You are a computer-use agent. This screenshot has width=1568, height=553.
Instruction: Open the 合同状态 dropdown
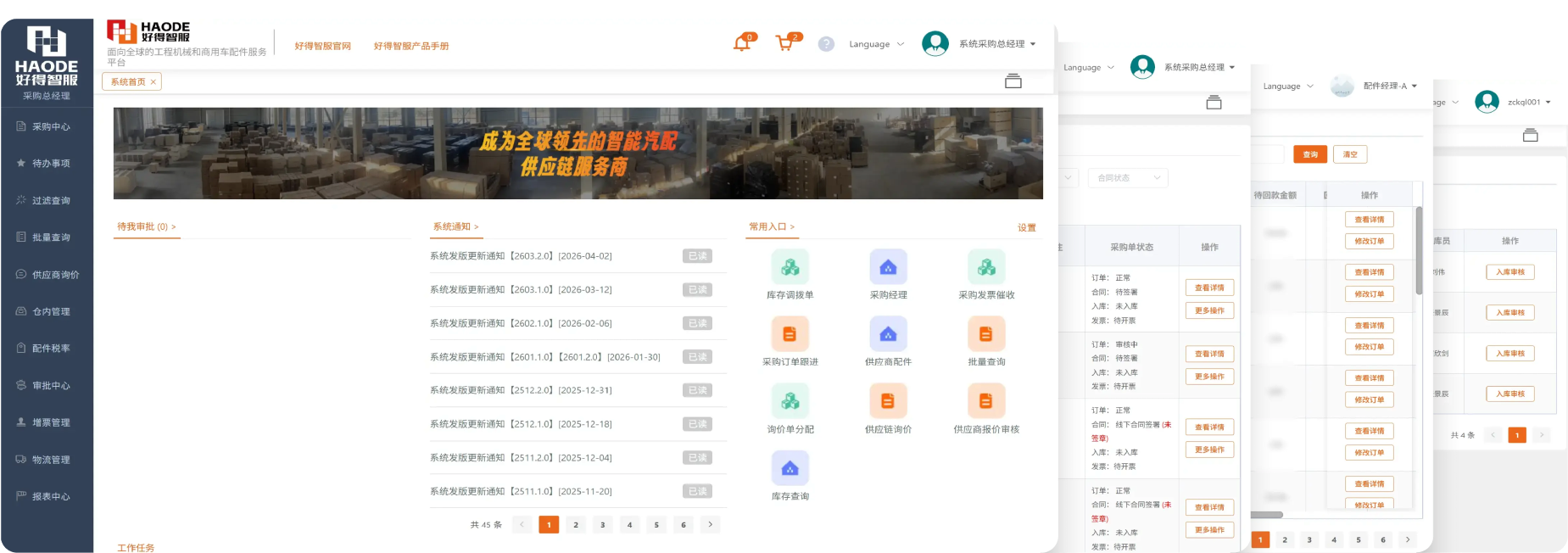click(x=1128, y=178)
